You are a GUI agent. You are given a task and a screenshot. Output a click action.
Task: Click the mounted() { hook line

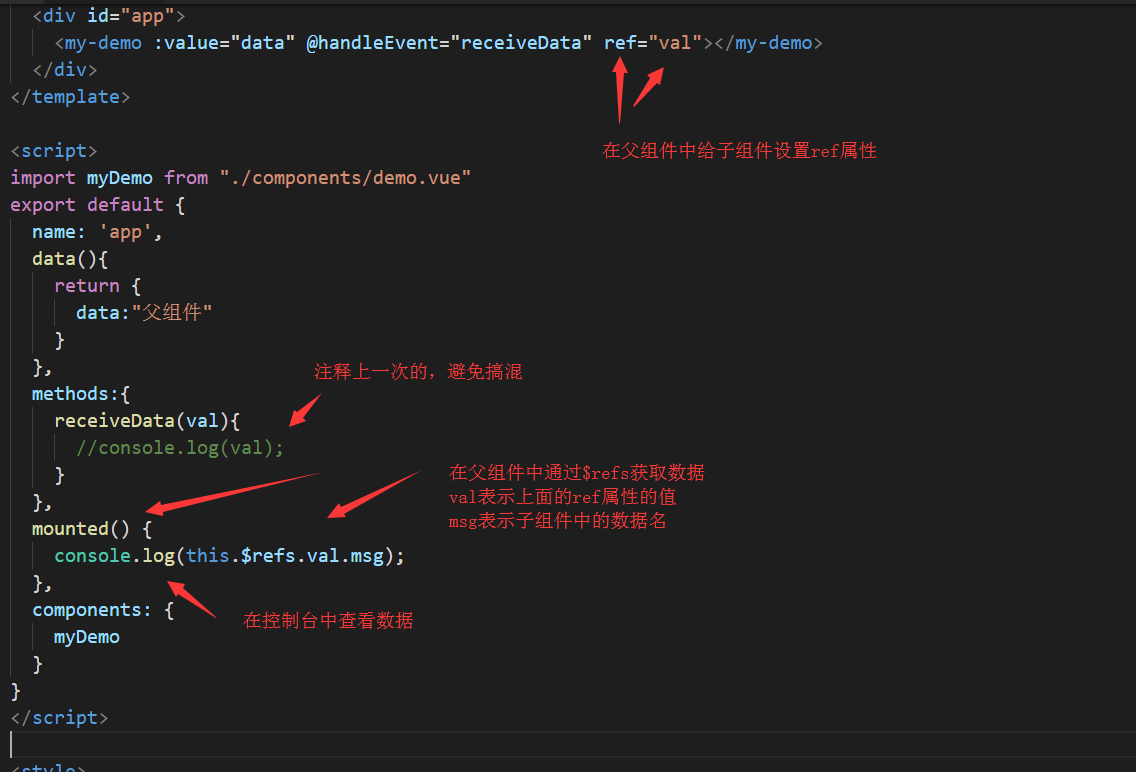92,529
